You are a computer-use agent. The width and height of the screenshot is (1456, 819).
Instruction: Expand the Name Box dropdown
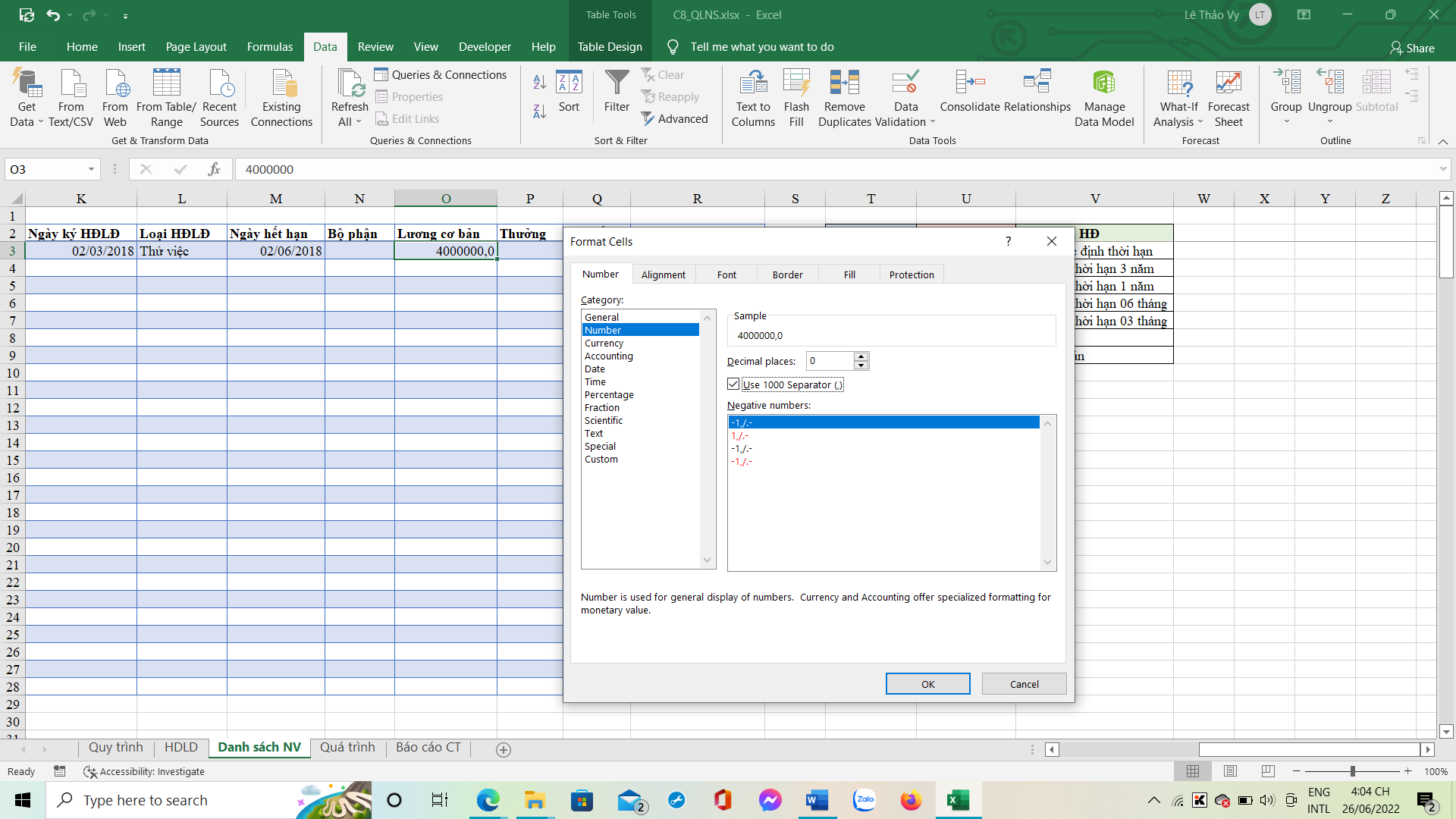pos(91,169)
